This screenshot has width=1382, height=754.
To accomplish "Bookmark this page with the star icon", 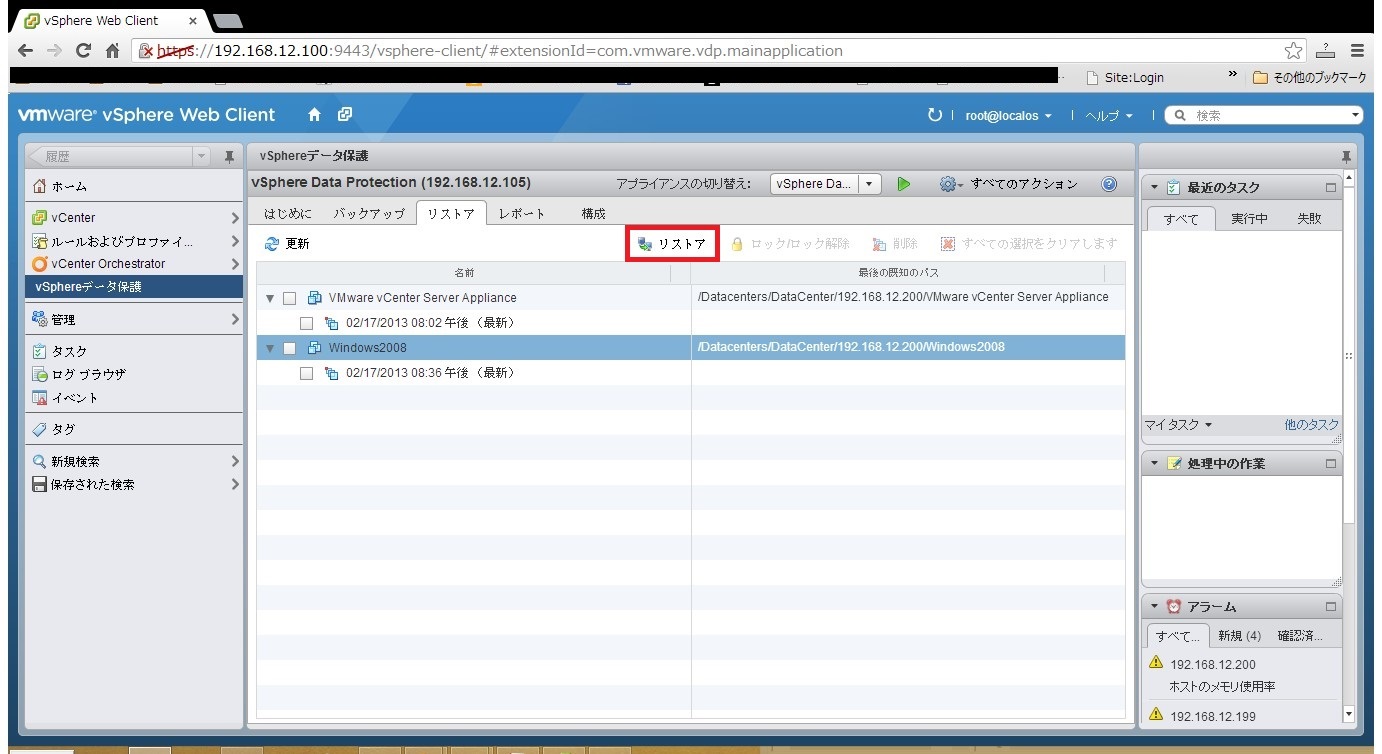I will click(1294, 51).
